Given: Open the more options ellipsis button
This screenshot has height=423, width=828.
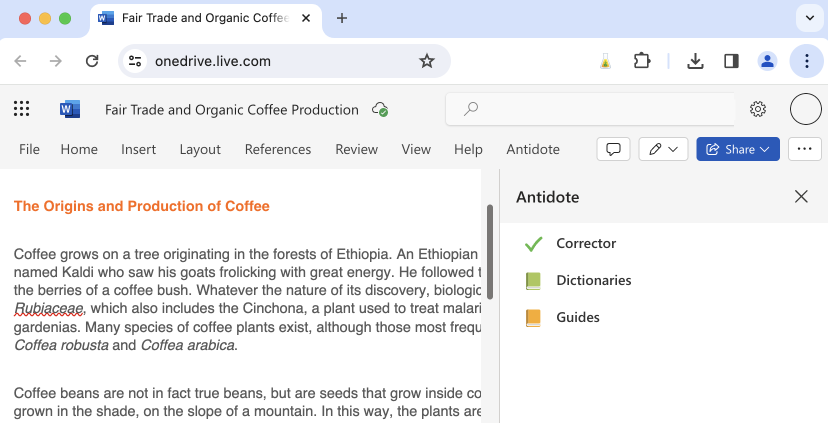Looking at the screenshot, I should pyautogui.click(x=804, y=149).
